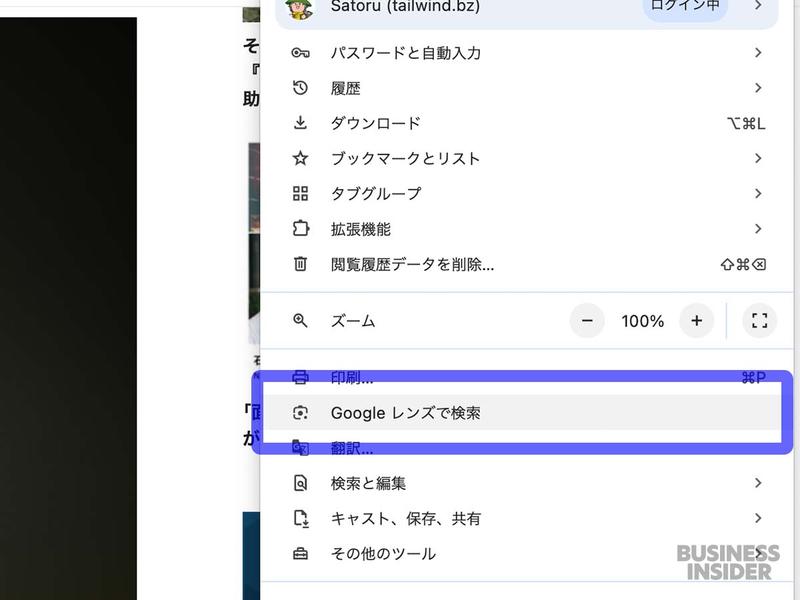Expand the chevron on タブグループ row

pyautogui.click(x=758, y=193)
